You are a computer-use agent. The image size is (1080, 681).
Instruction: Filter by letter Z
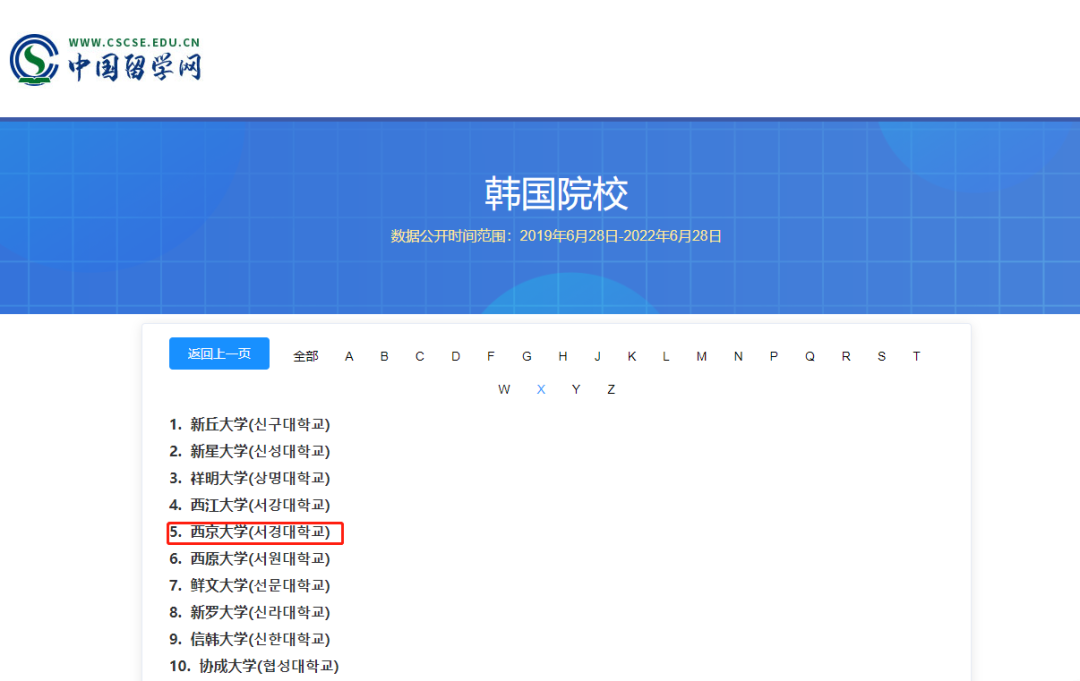tap(611, 389)
